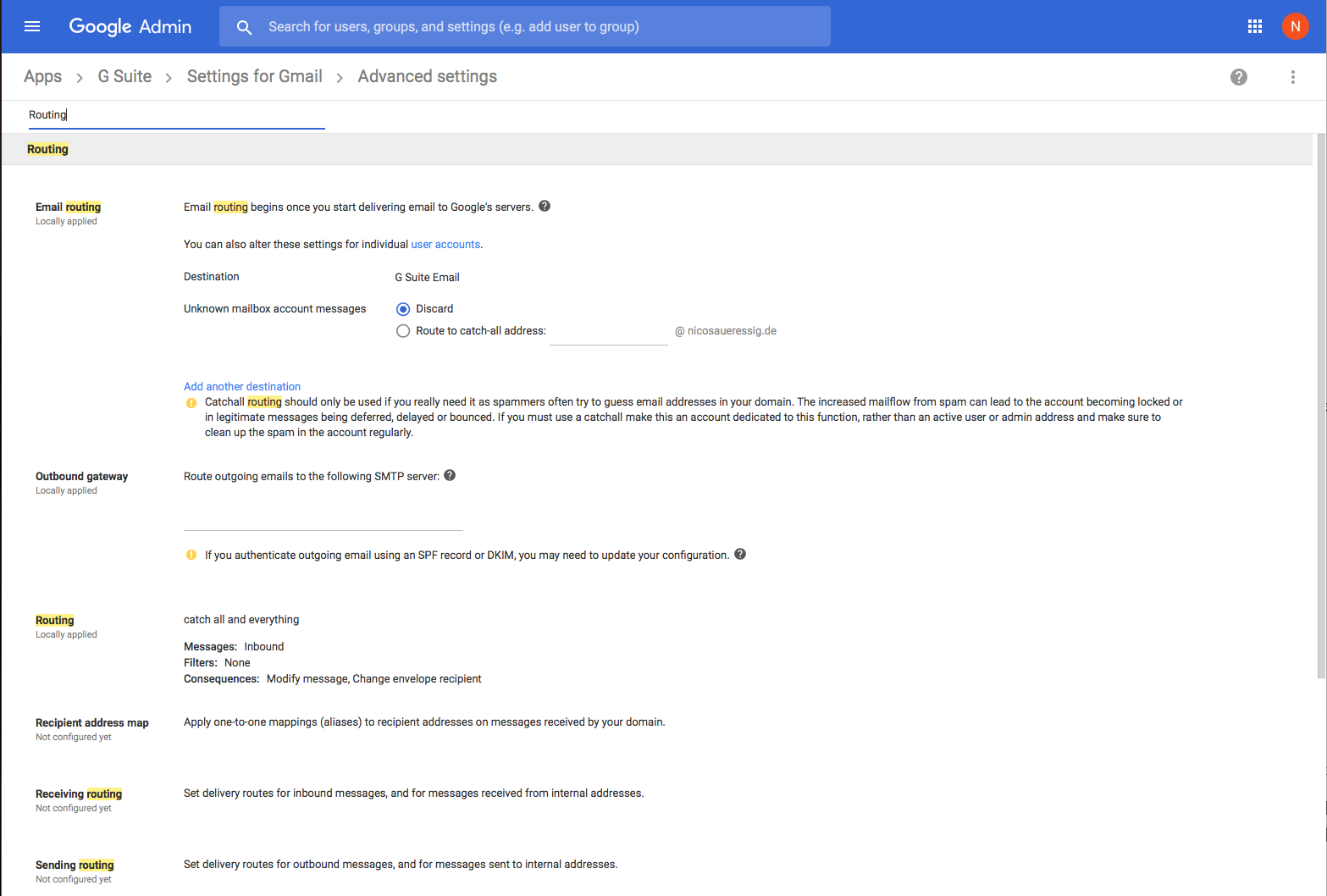The image size is (1327, 896).
Task: Focus the top search bar
Action: [525, 26]
